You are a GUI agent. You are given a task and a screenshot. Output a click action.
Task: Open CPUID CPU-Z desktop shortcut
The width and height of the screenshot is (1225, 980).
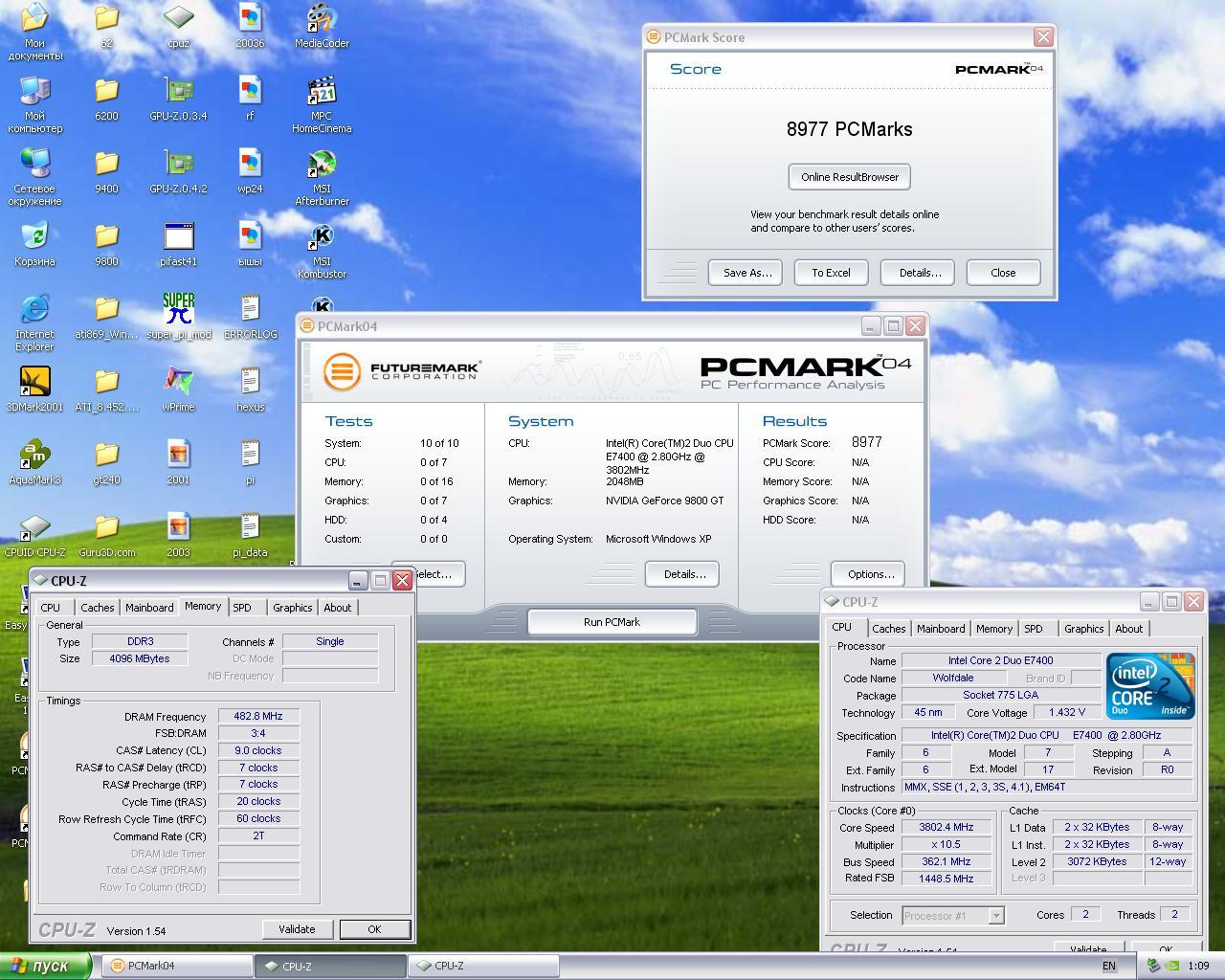tap(34, 535)
